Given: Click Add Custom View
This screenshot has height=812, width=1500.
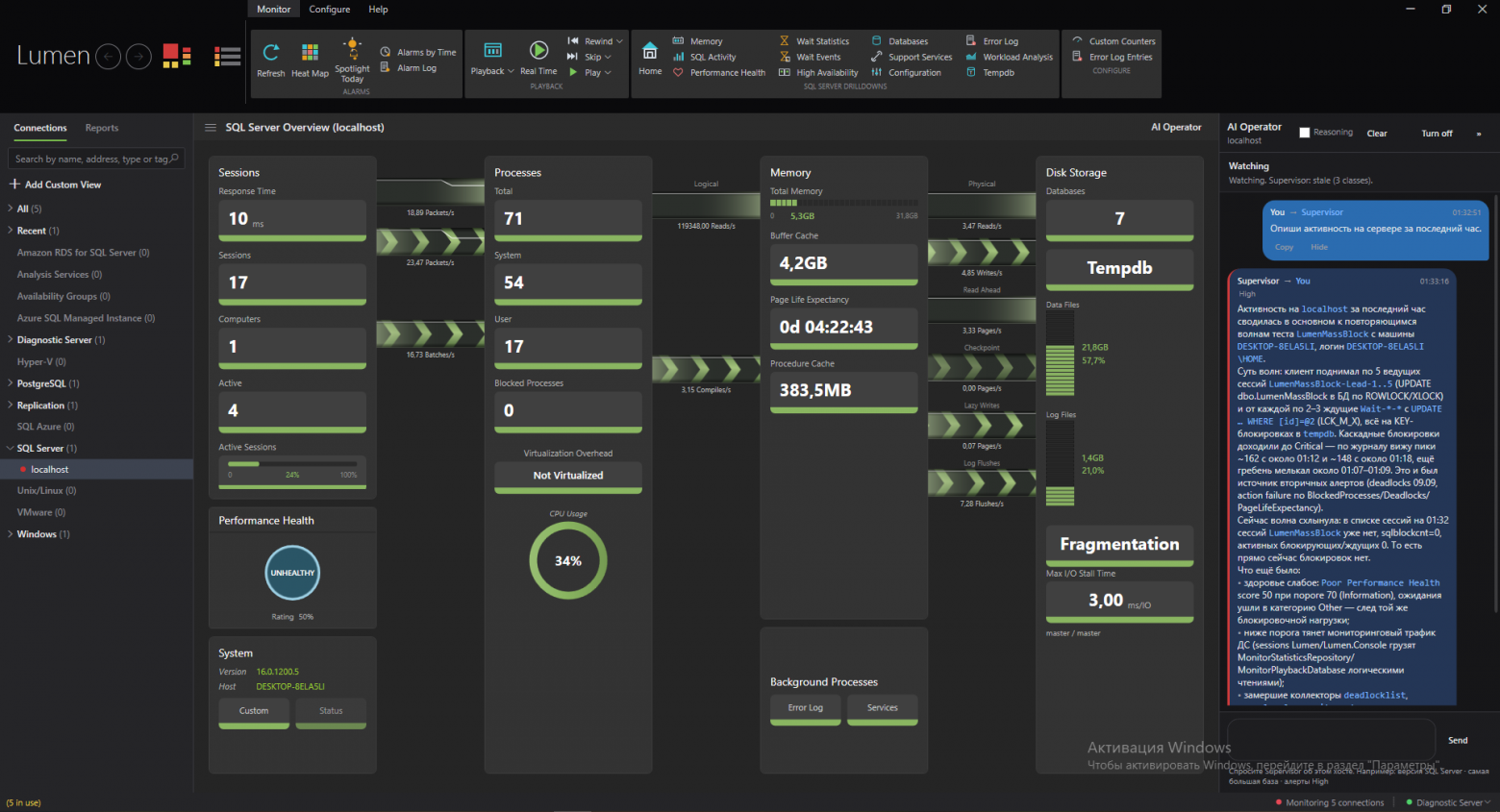Looking at the screenshot, I should pyautogui.click(x=55, y=185).
